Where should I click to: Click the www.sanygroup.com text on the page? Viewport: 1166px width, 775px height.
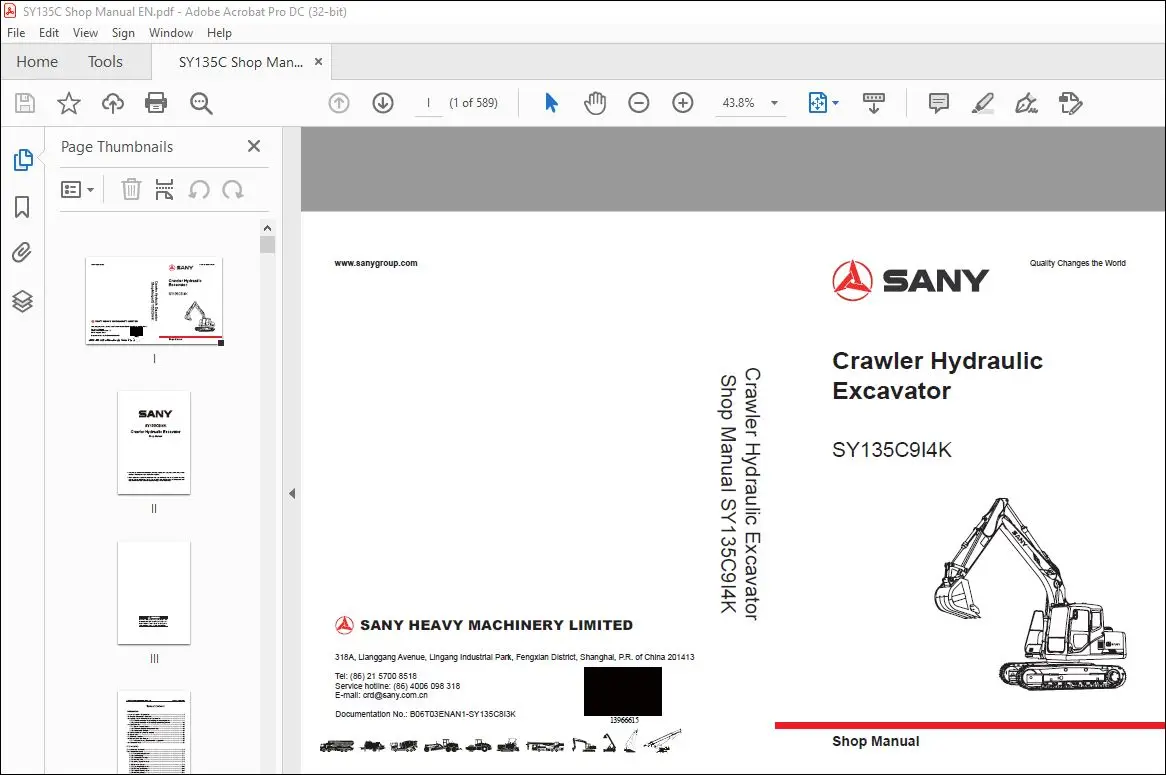coord(376,263)
